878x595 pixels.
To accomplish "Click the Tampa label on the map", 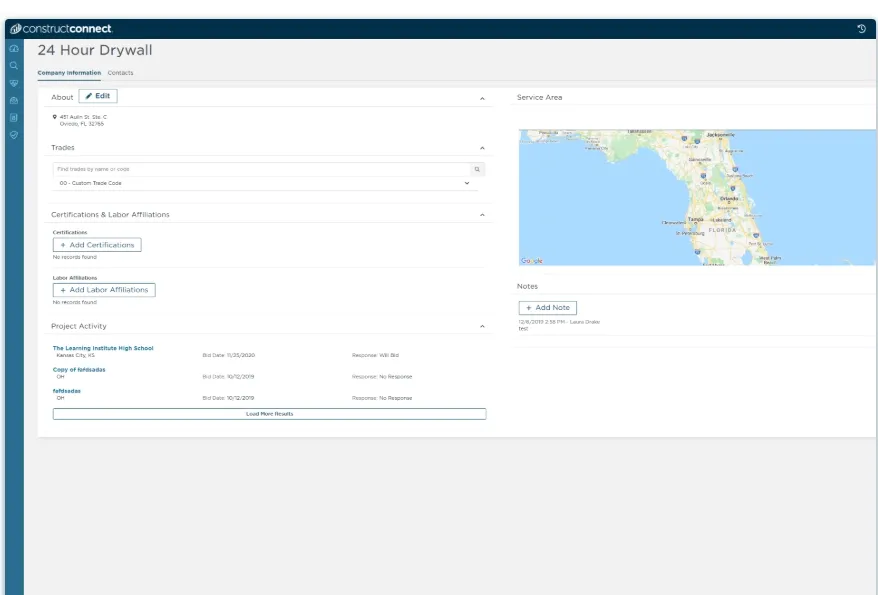I will [x=695, y=219].
